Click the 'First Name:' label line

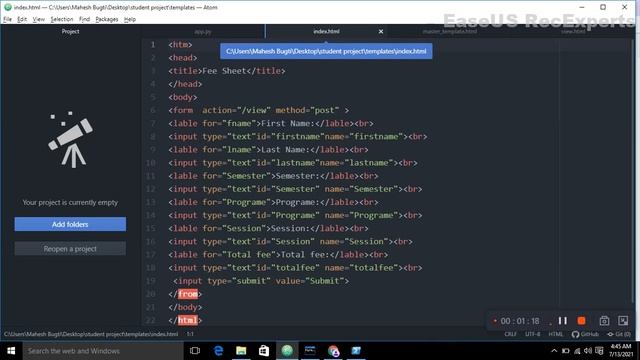(271, 123)
